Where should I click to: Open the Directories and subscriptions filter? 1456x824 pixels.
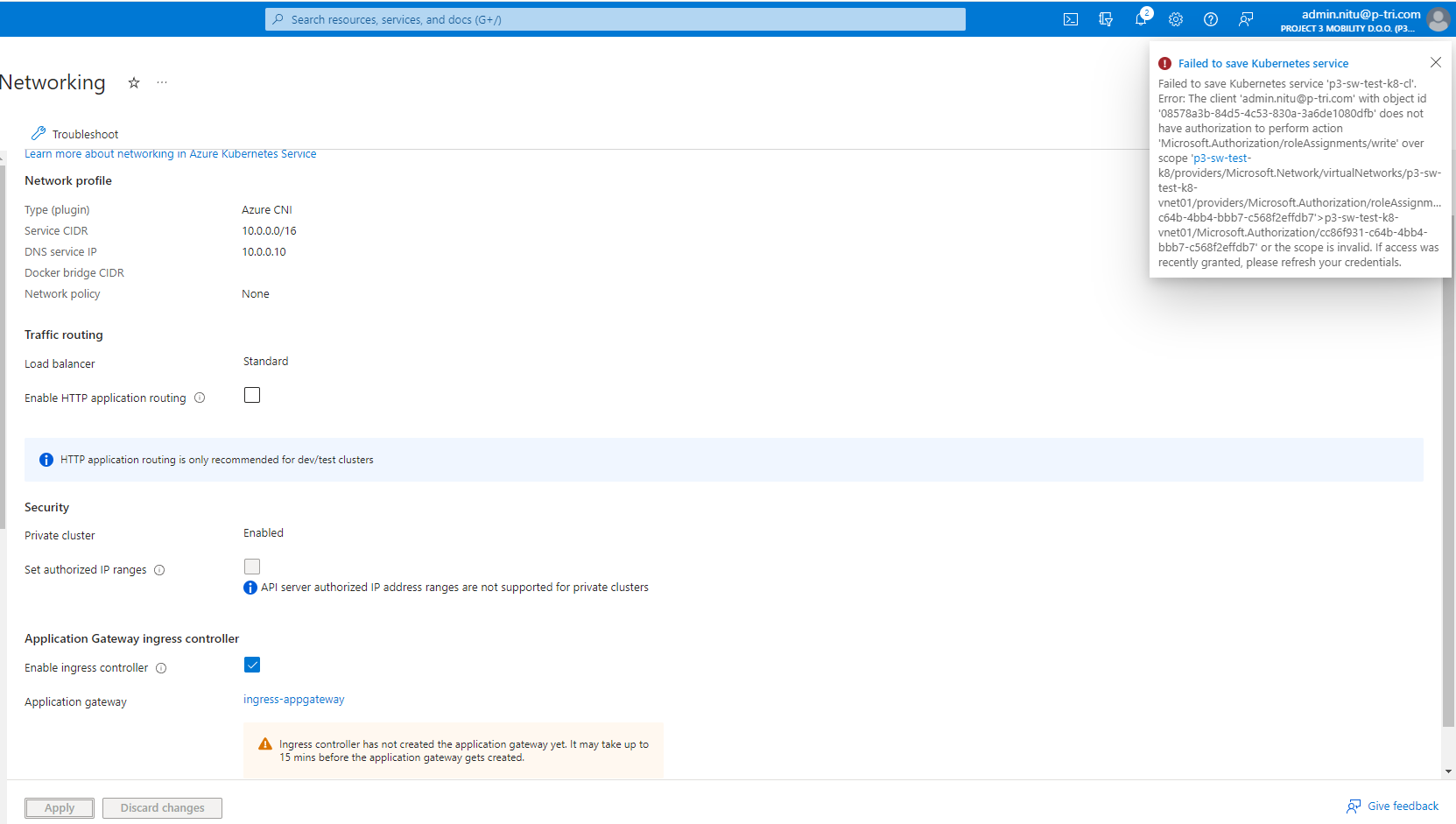point(1106,19)
